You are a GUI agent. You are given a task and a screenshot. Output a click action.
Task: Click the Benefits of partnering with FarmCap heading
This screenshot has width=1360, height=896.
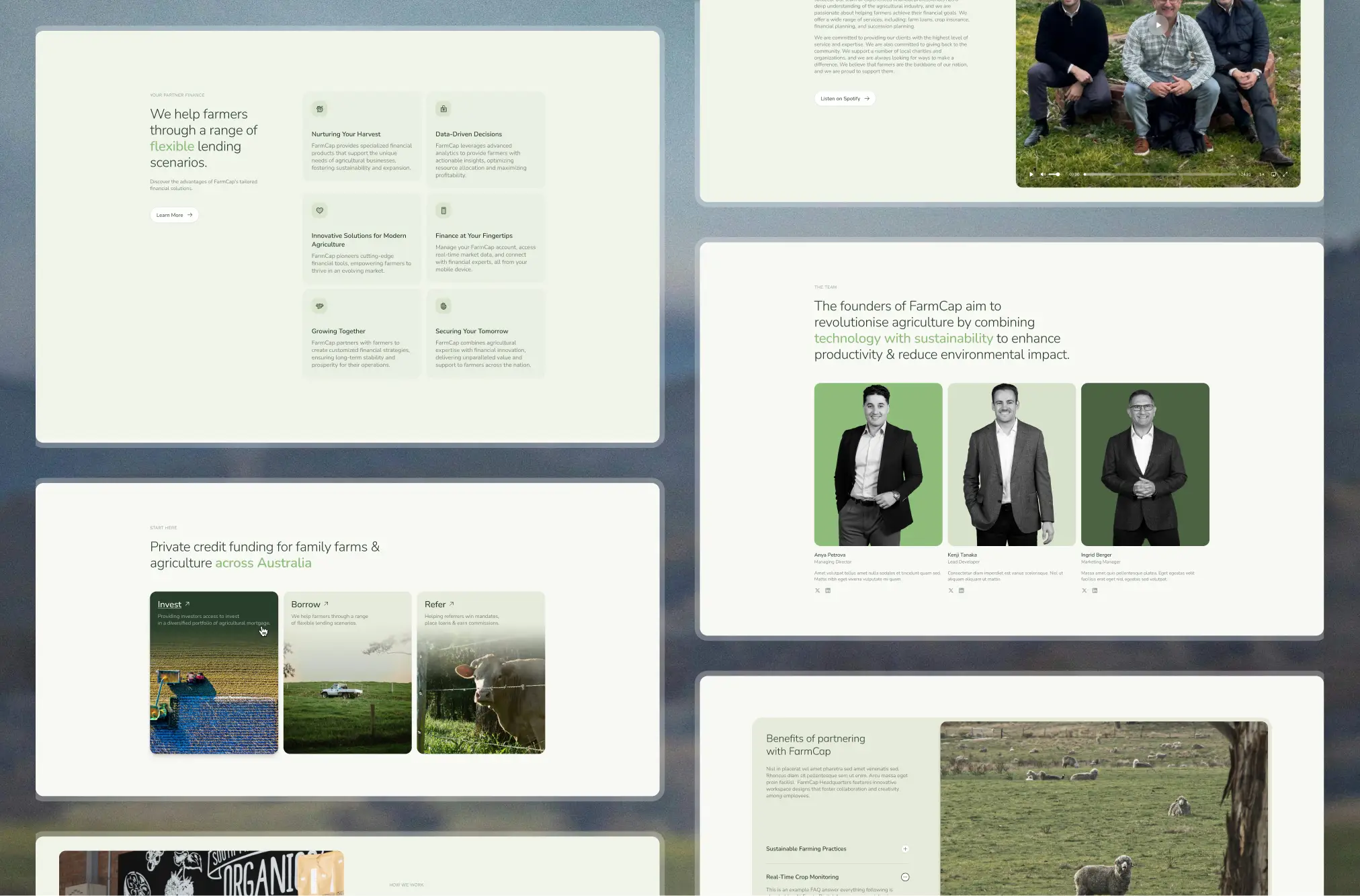(x=816, y=745)
